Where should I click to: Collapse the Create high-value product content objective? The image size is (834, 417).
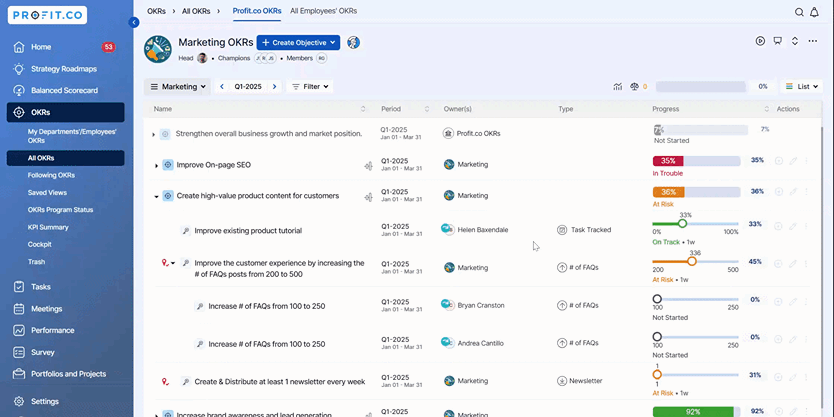click(156, 196)
